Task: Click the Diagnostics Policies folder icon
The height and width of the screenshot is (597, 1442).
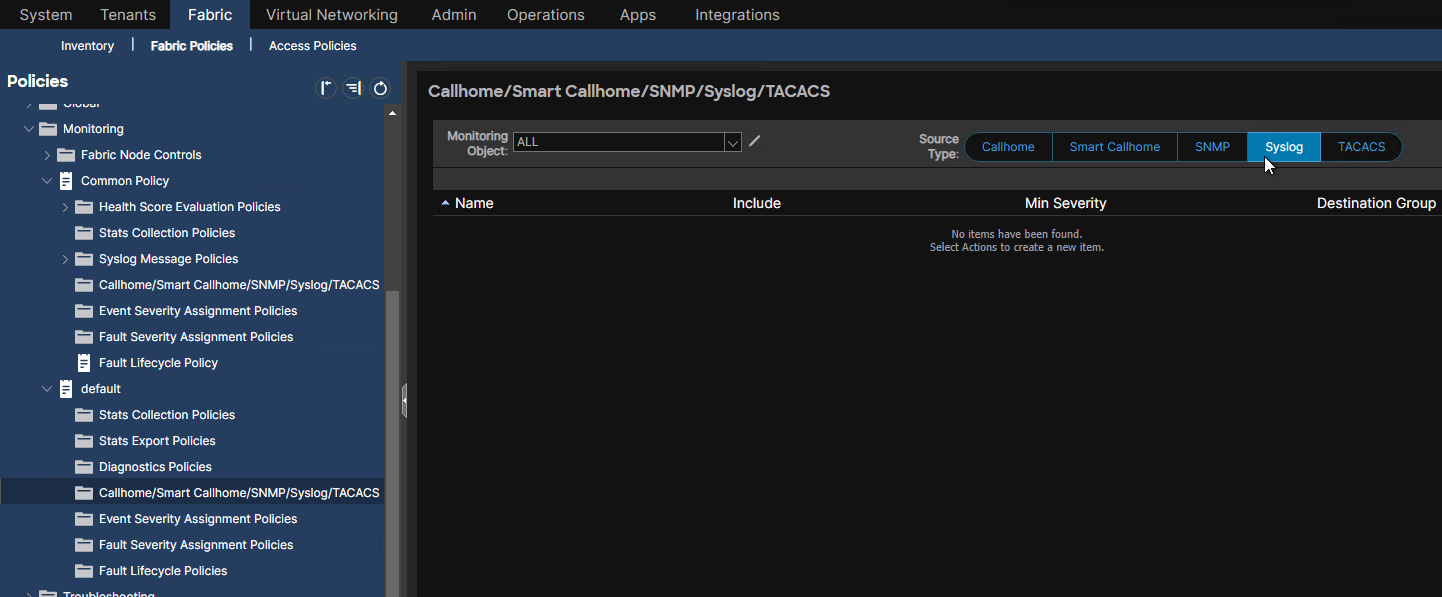Action: click(x=84, y=467)
